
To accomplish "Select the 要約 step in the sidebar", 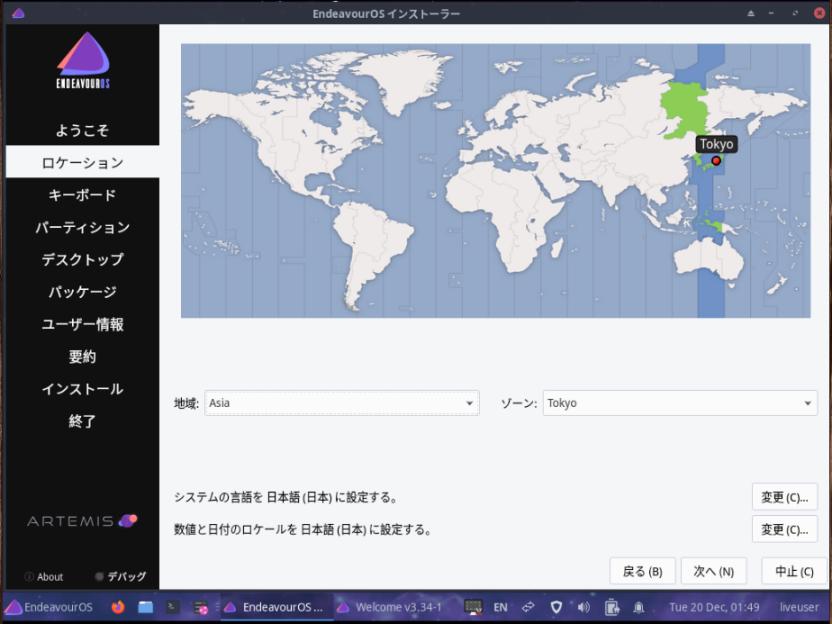I will coord(82,357).
